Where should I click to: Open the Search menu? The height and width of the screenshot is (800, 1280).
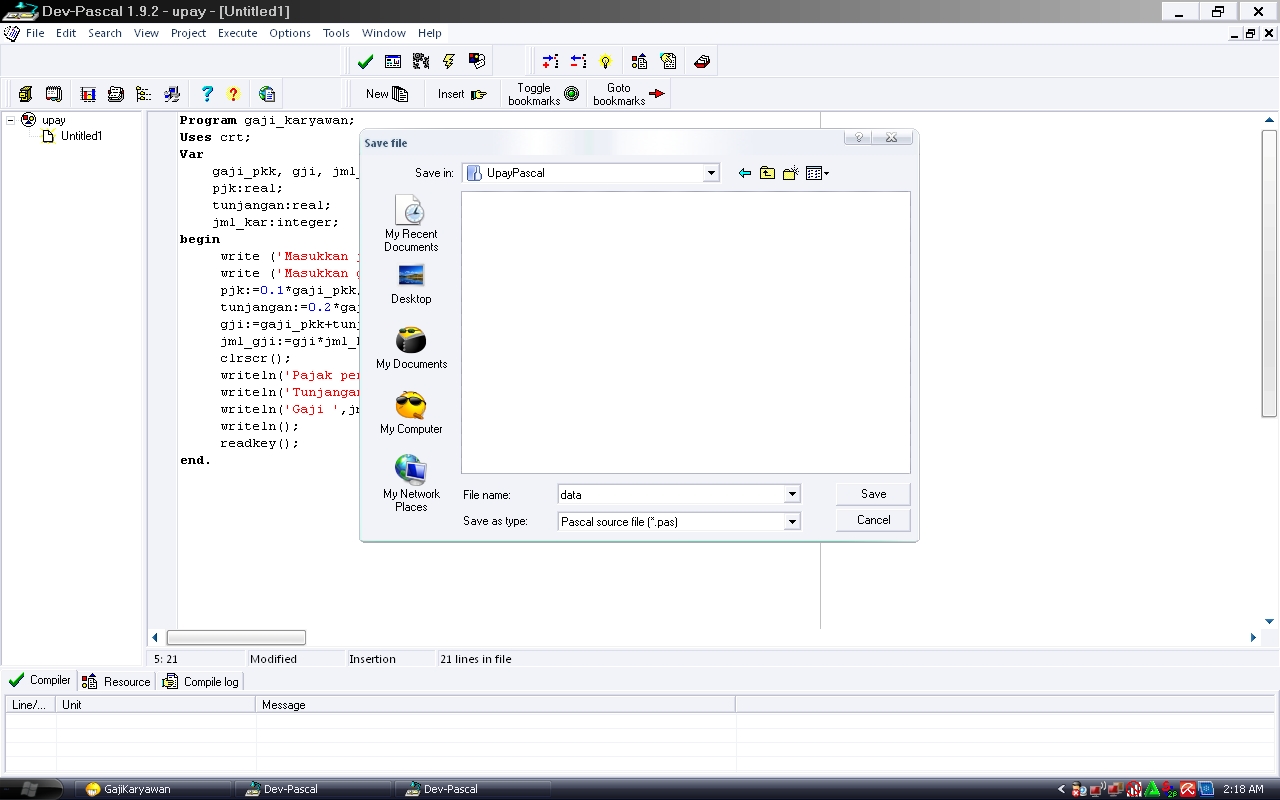pyautogui.click(x=105, y=33)
